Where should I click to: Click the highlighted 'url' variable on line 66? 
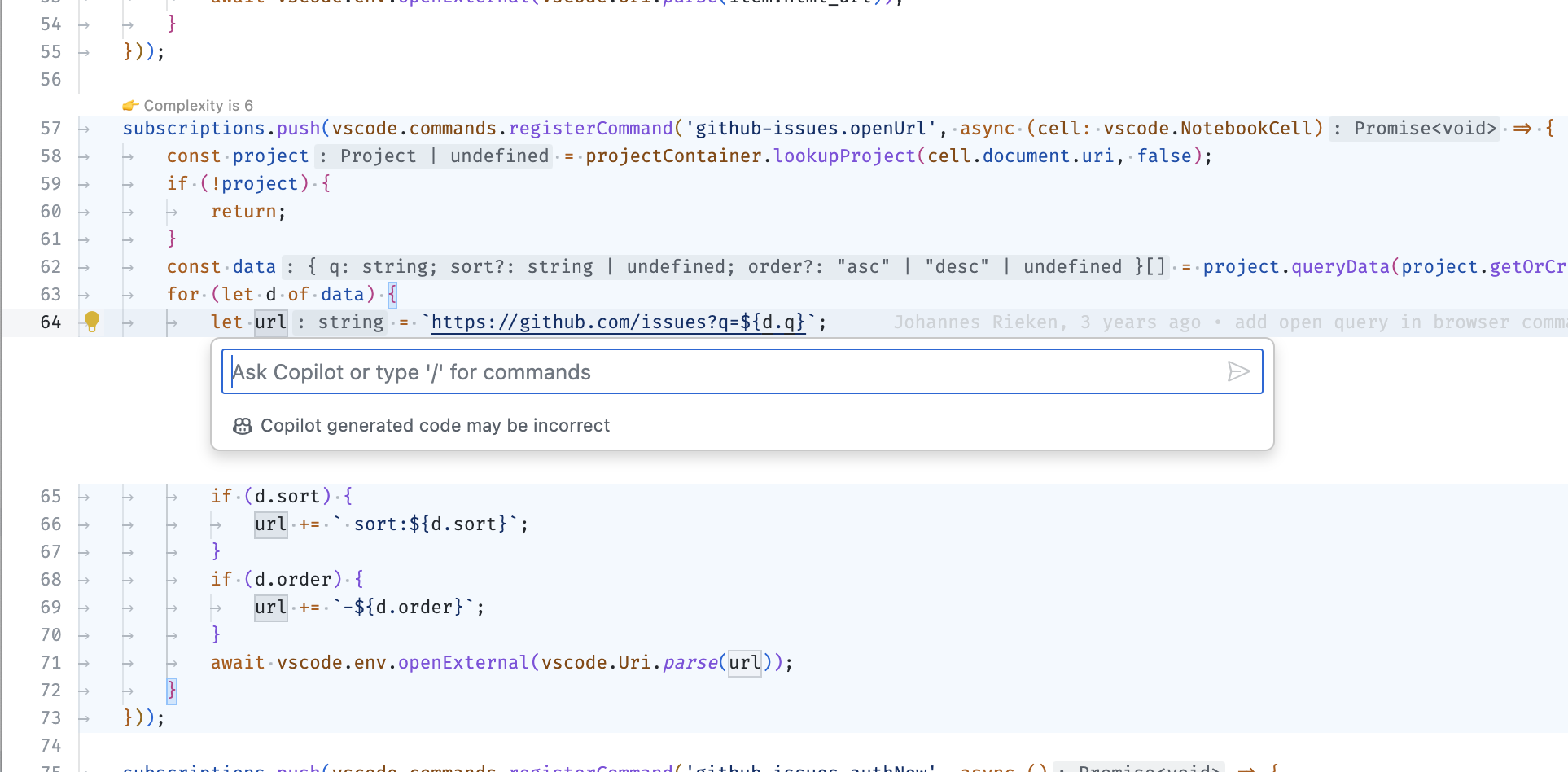[270, 524]
